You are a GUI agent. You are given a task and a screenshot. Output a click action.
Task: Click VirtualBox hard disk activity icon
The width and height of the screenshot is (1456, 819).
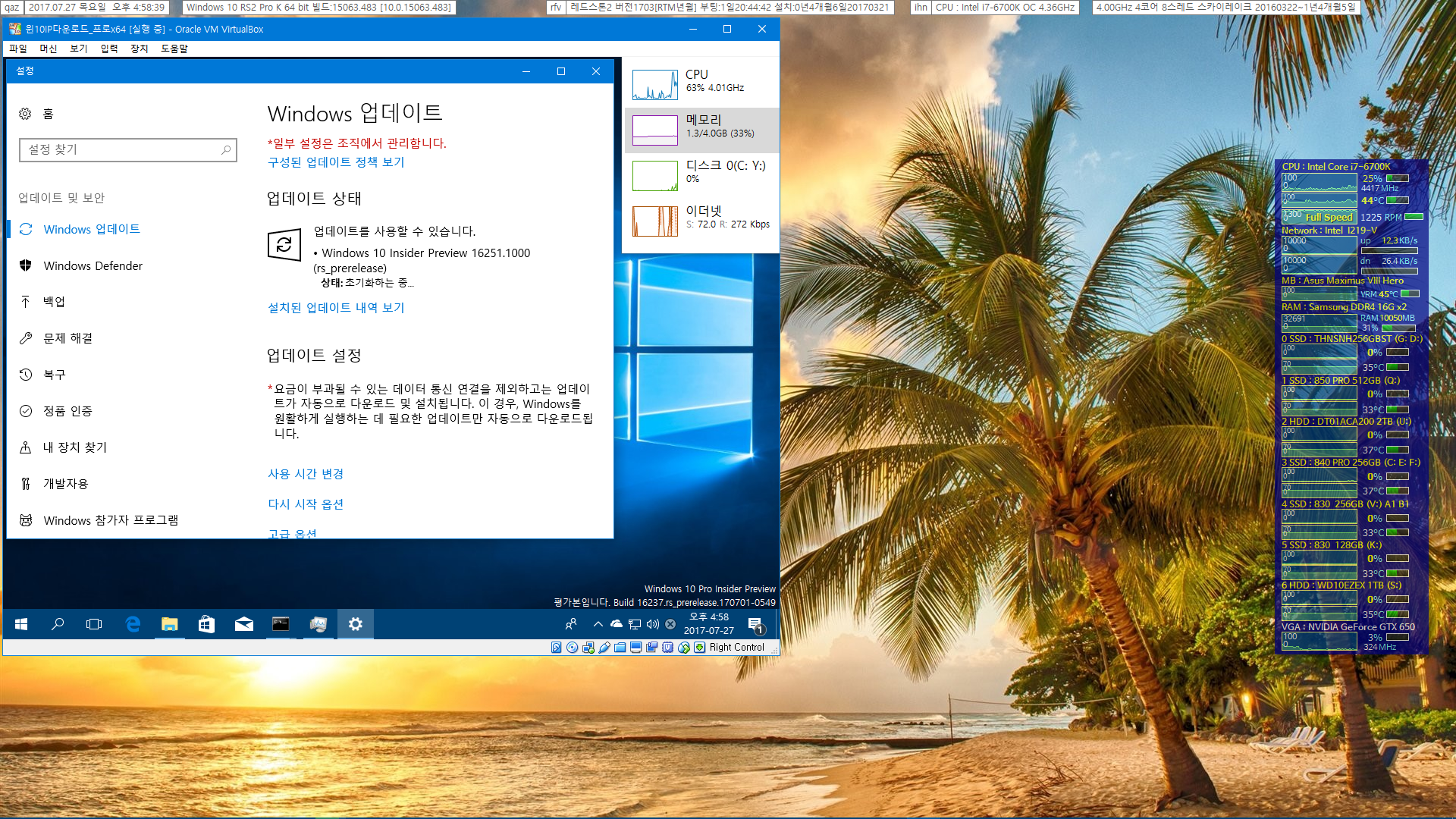pyautogui.click(x=556, y=647)
